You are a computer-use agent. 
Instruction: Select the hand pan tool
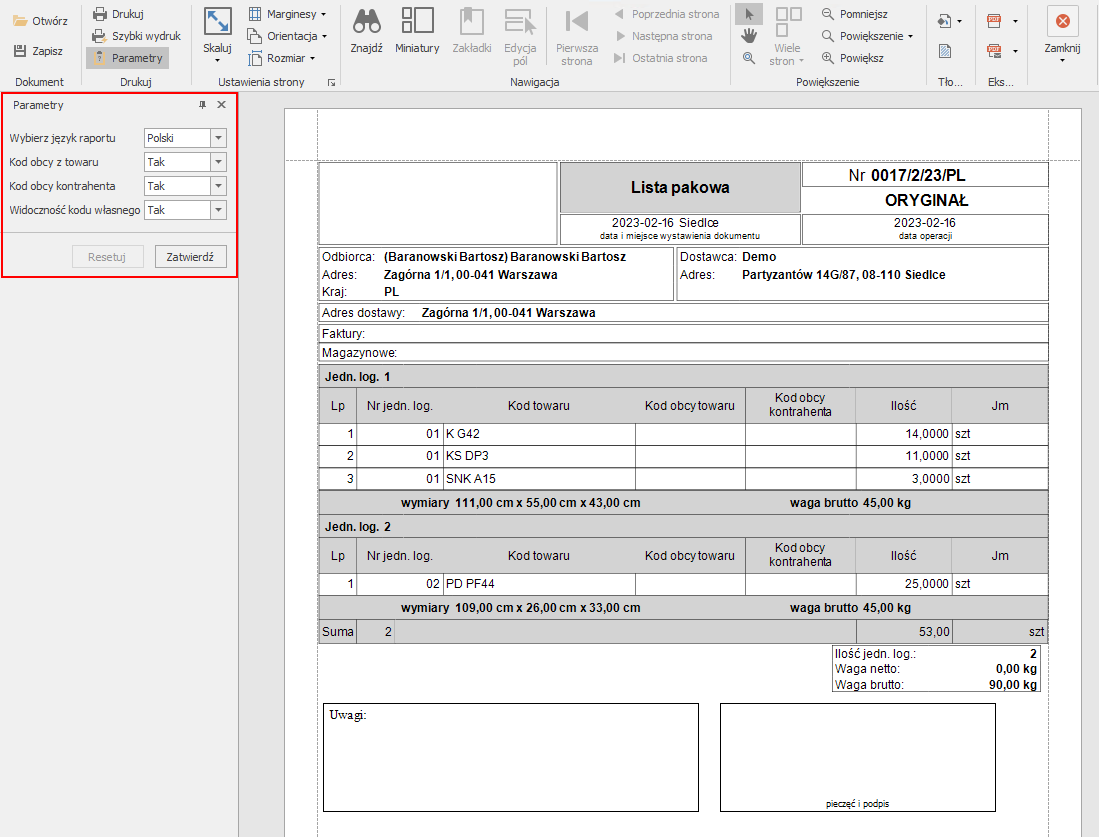(x=748, y=36)
